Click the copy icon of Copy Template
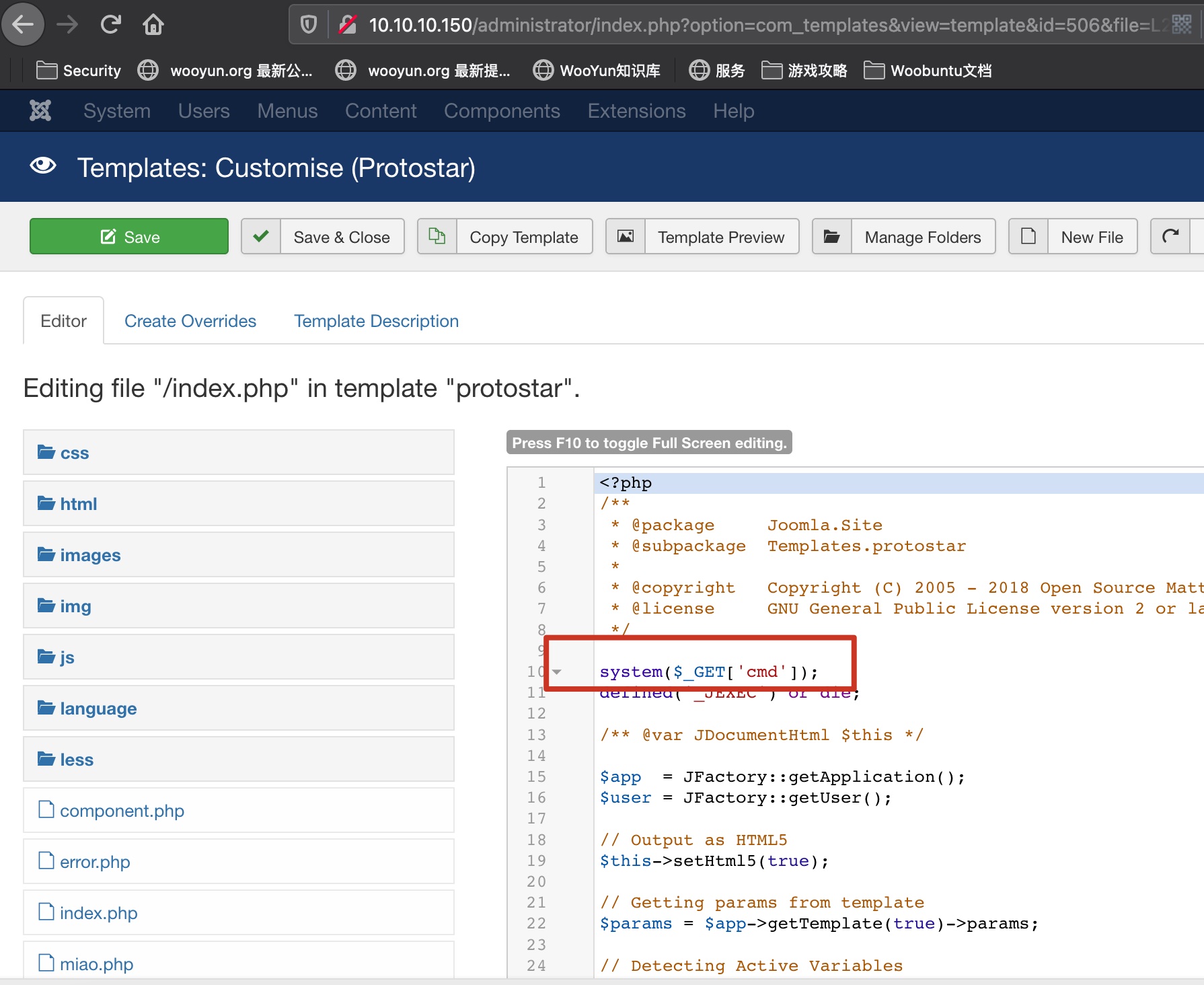 (x=437, y=236)
